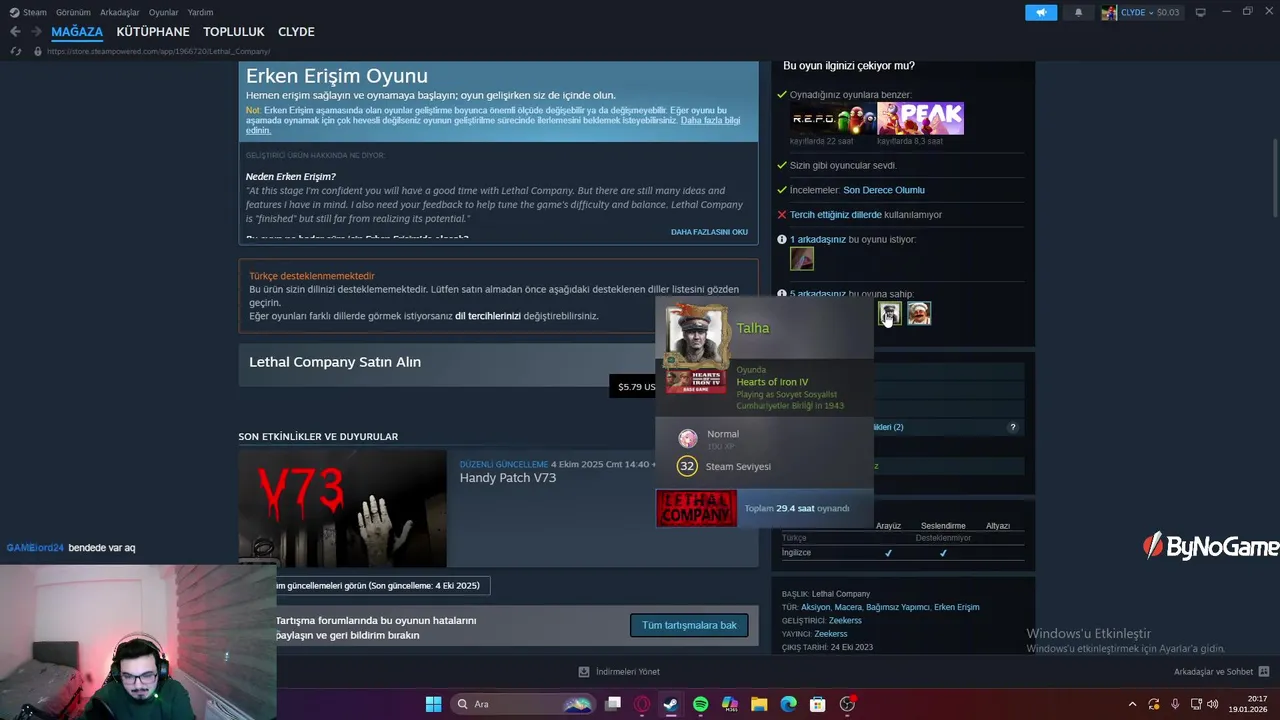Open the Tercih ettiğiniz dillerde link
Screen dimensions: 1280x720
click(836, 215)
